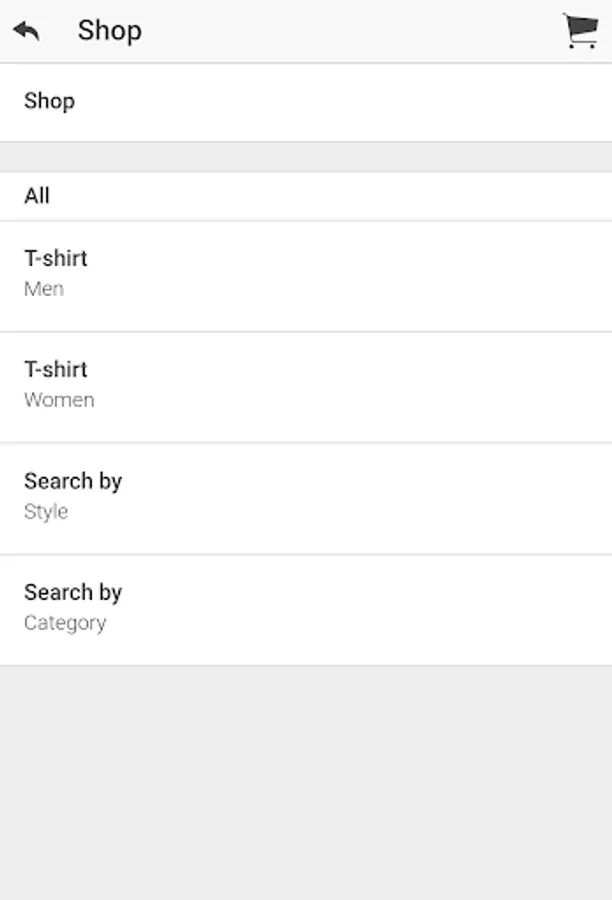This screenshot has height=900, width=612.
Task: Open T-shirt Women section
Action: 306,386
